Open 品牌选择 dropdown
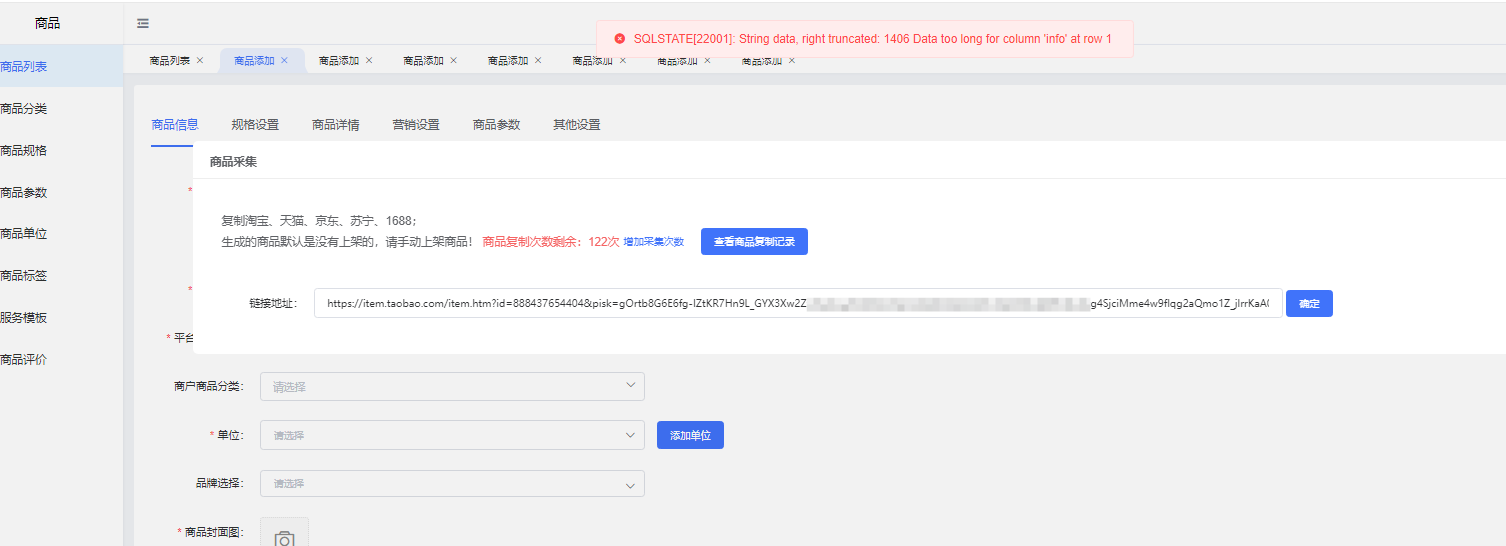The height and width of the screenshot is (546, 1506). pyautogui.click(x=452, y=483)
